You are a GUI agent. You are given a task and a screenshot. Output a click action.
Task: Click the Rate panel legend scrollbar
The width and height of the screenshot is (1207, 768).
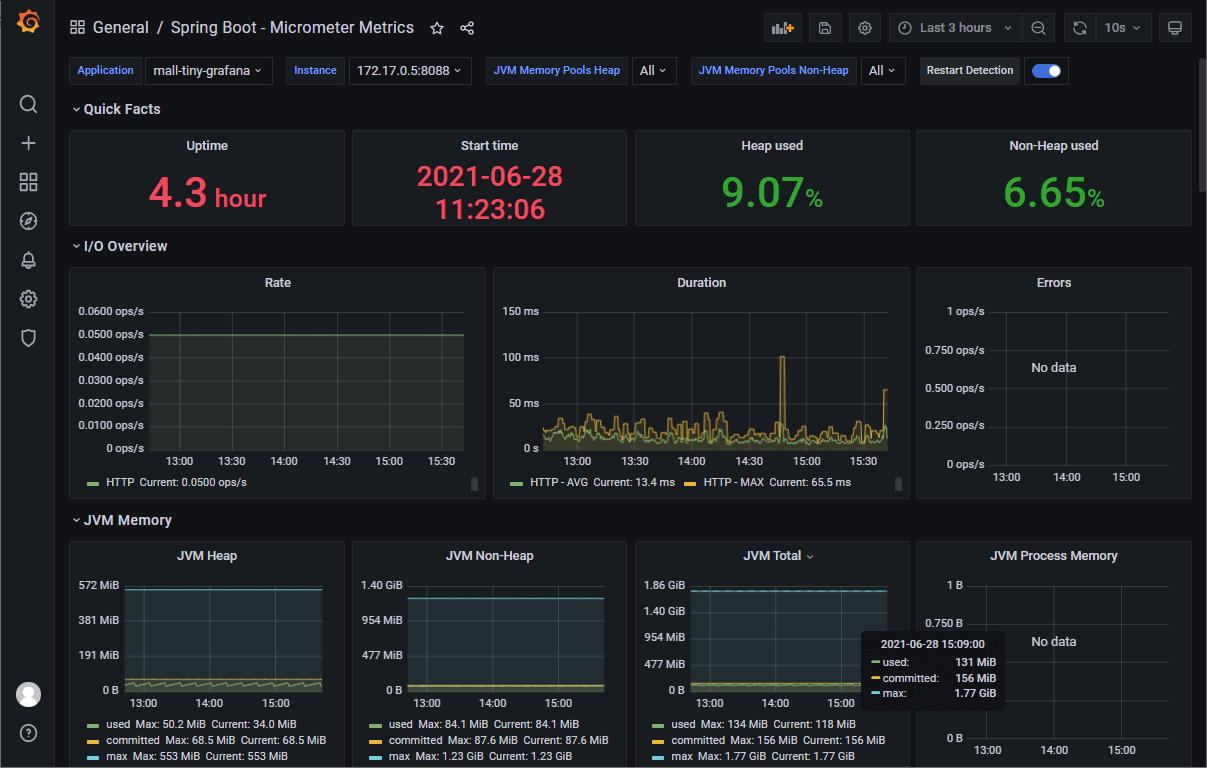coord(474,484)
